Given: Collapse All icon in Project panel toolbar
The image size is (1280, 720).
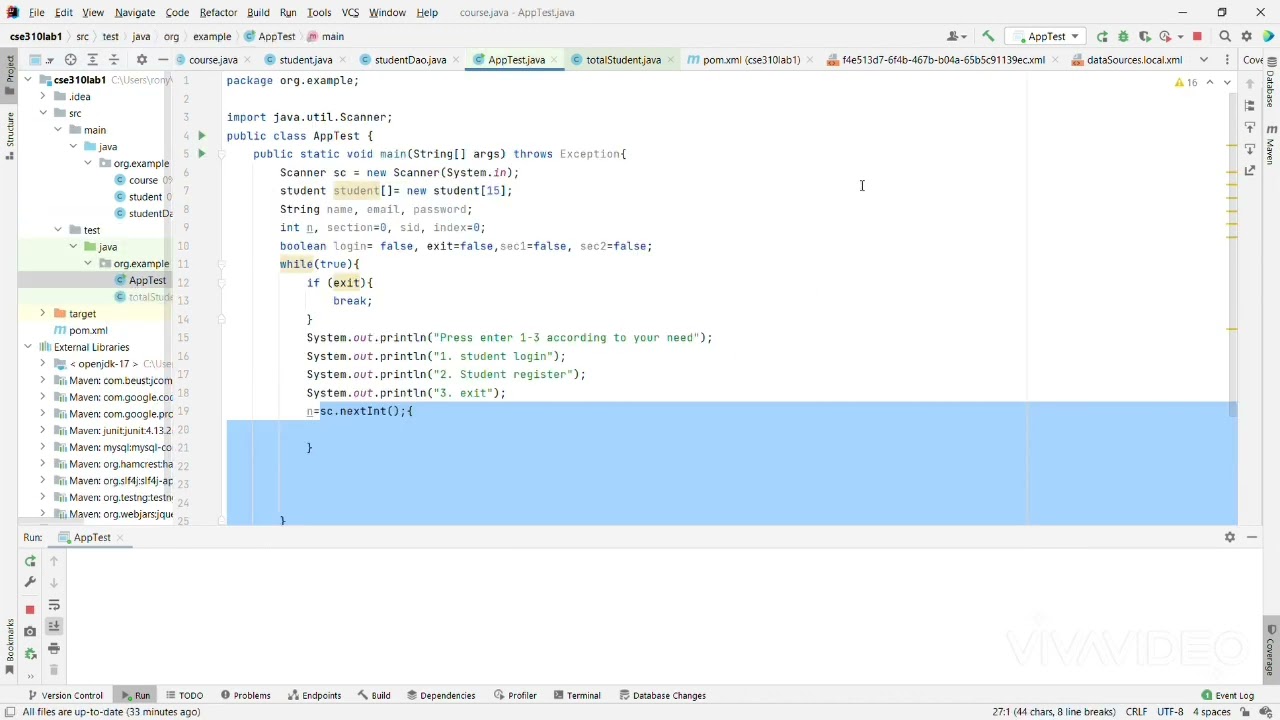Looking at the screenshot, I should click(114, 60).
